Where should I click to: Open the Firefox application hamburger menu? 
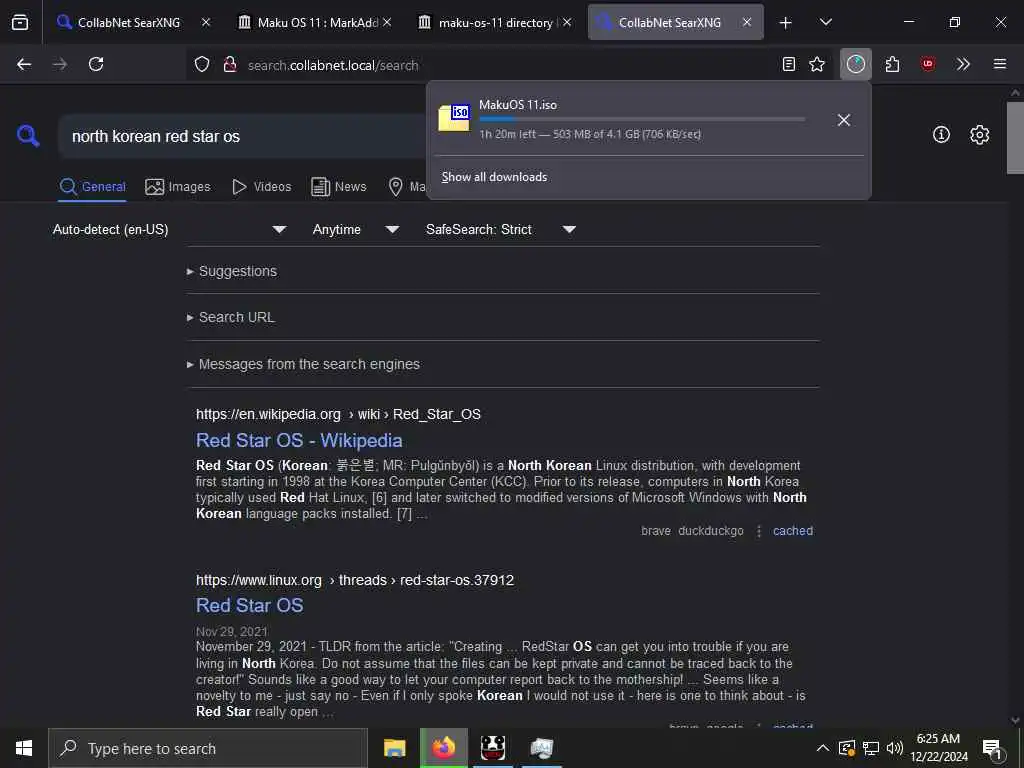click(x=1000, y=64)
